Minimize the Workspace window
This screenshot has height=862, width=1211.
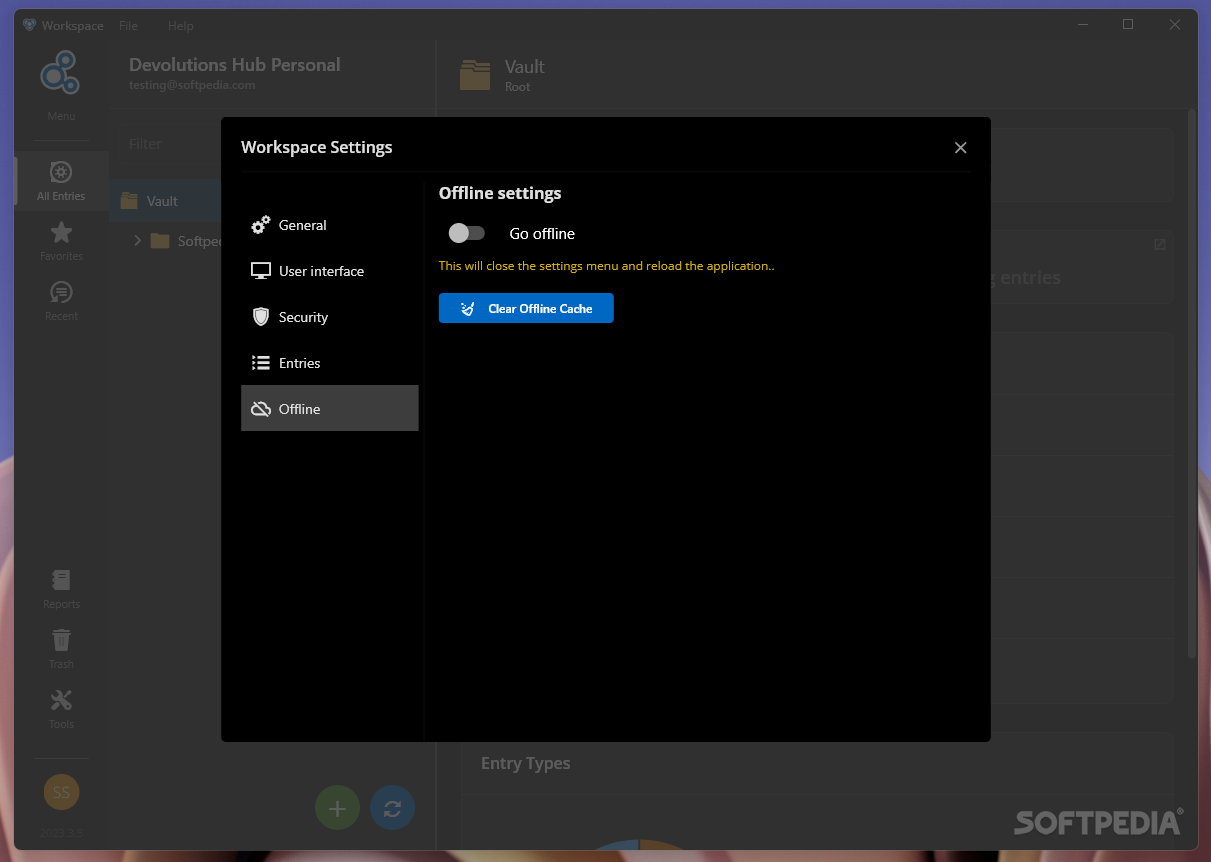tap(1083, 25)
